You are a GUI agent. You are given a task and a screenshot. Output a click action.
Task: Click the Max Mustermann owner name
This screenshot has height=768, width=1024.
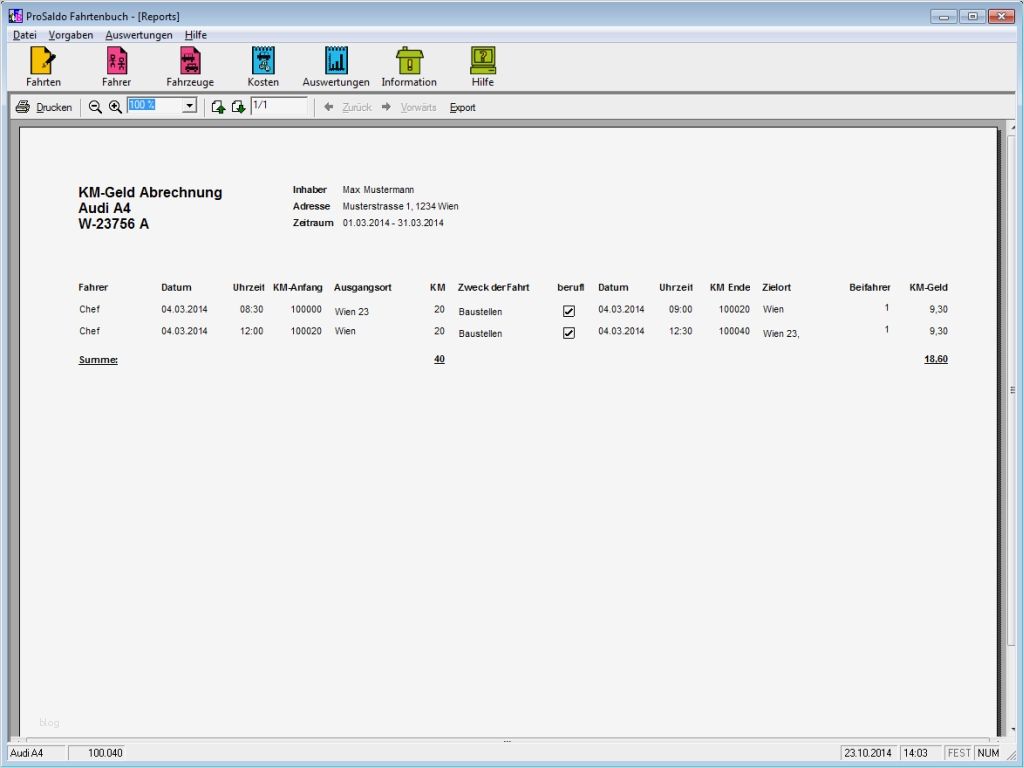[x=378, y=189]
